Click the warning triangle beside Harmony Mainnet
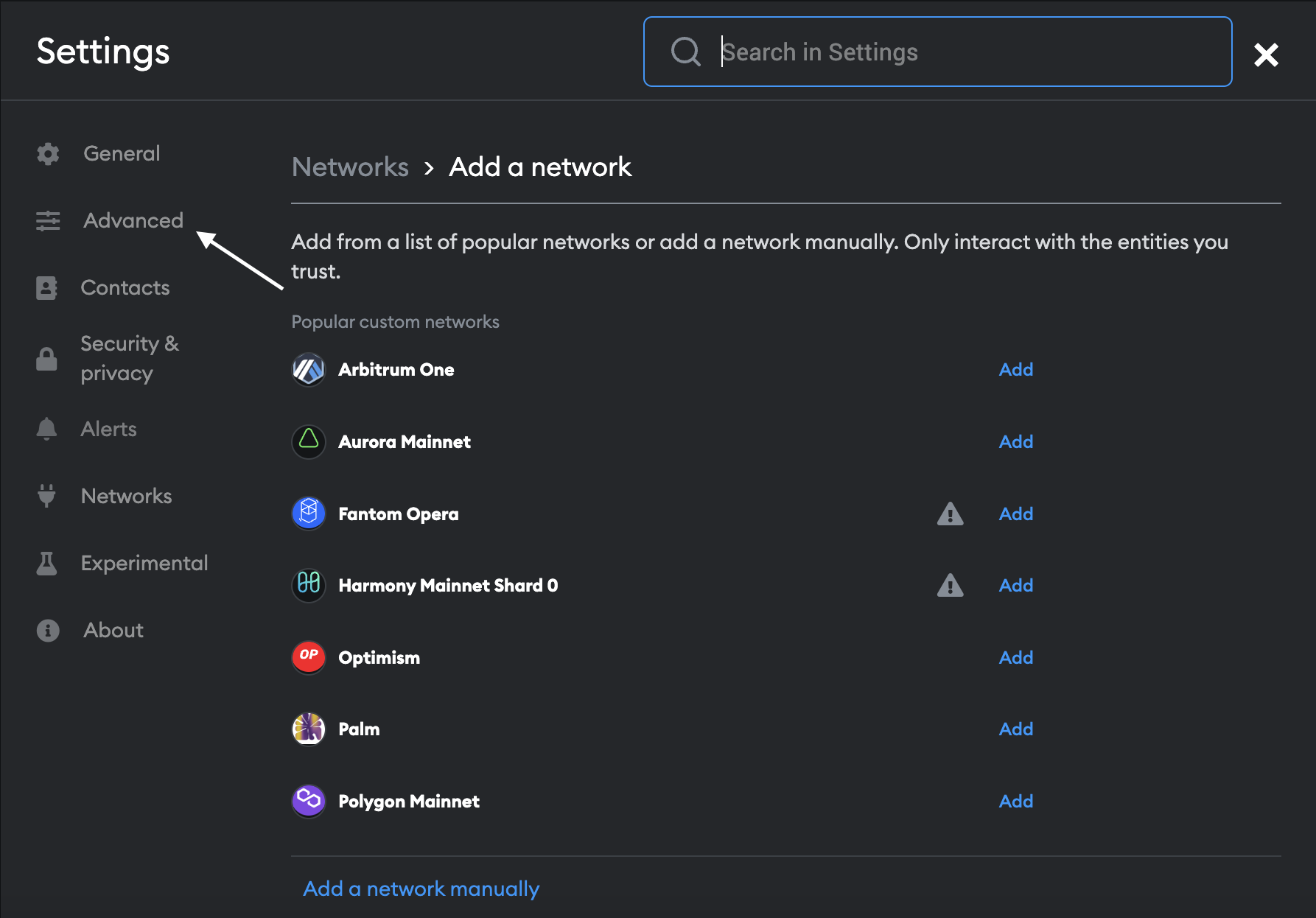The width and height of the screenshot is (1316, 918). (x=950, y=585)
